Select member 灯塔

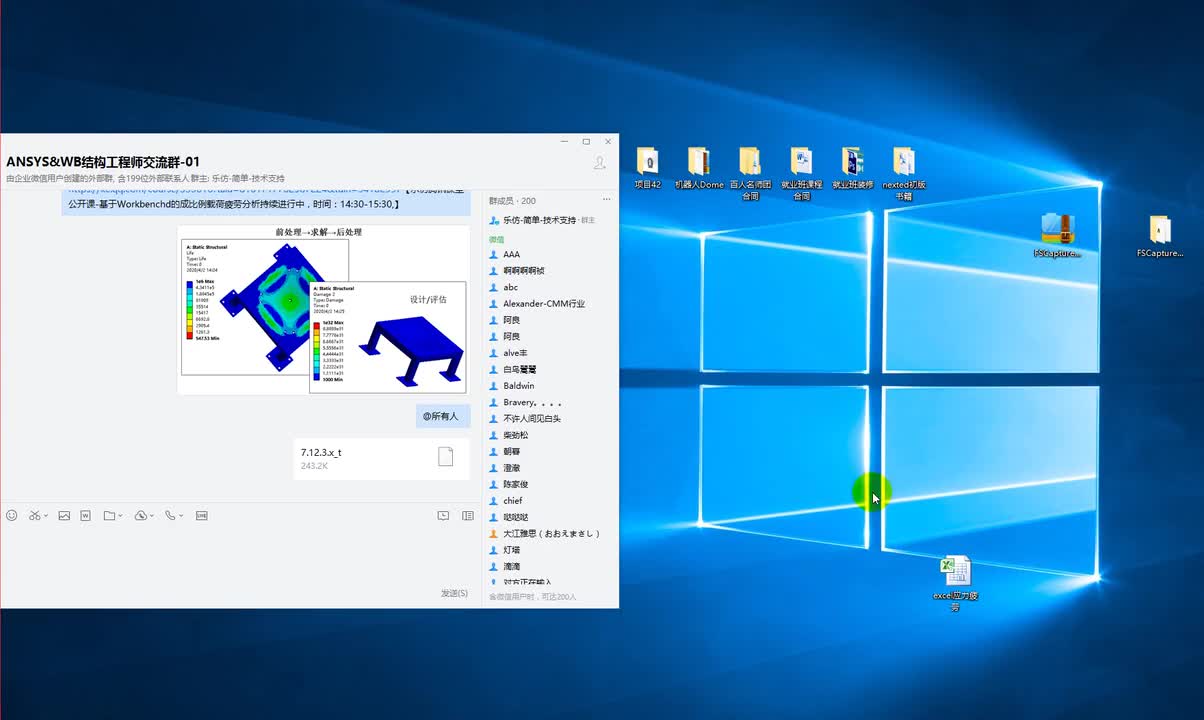[548, 549]
